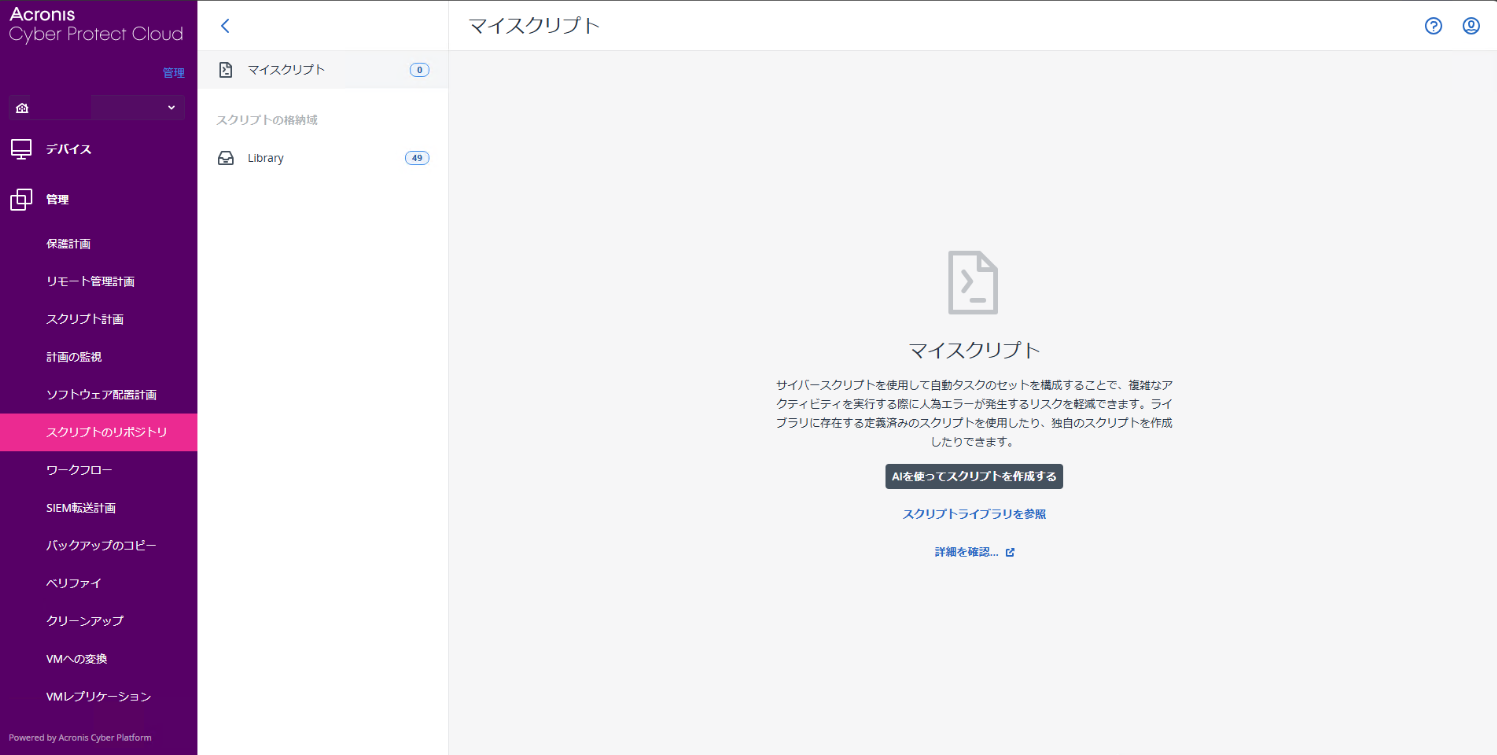Click the デバイス monitor icon
The height and width of the screenshot is (755, 1497).
pos(22,149)
